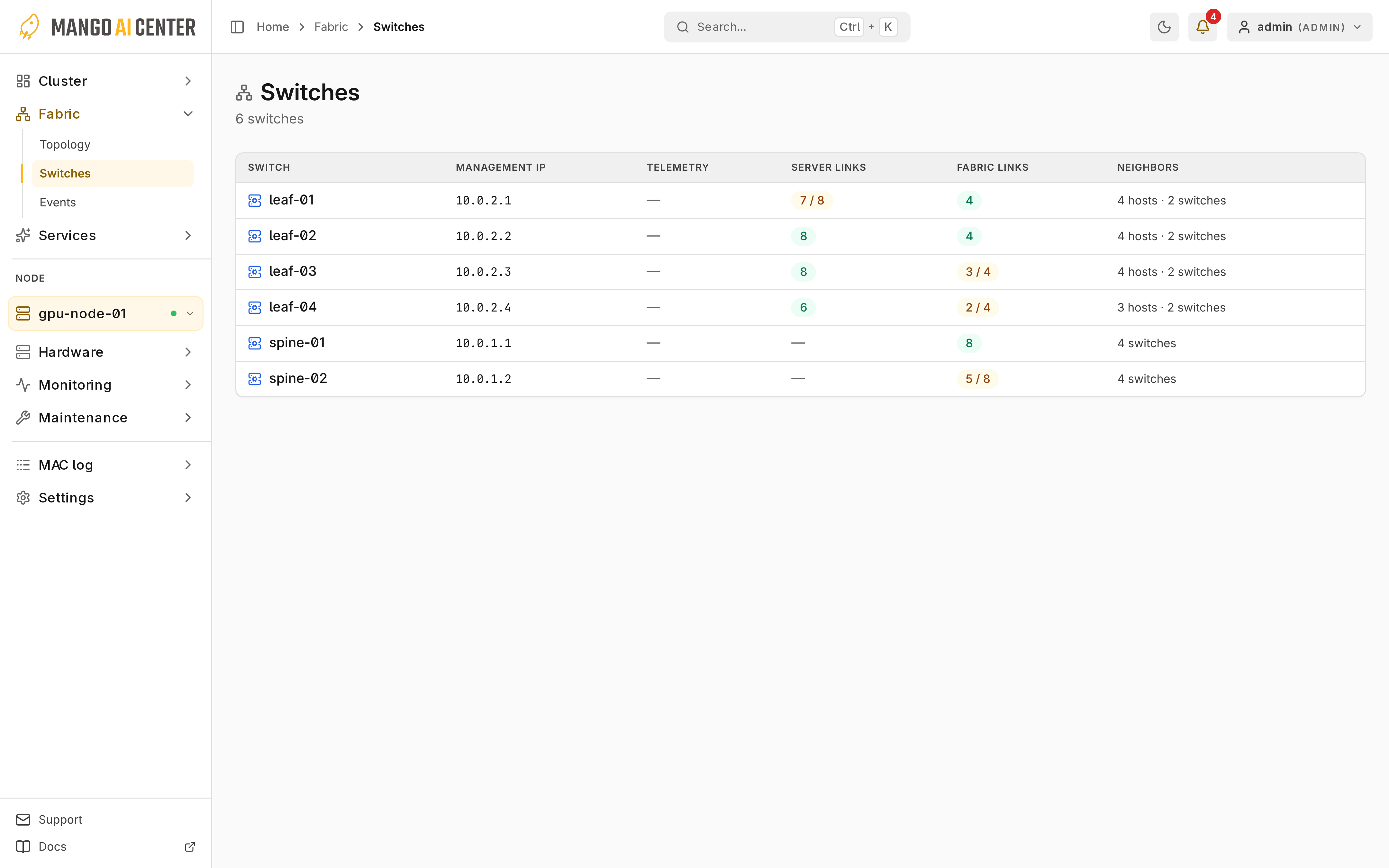Click the Hardware server icon
Image resolution: width=1389 pixels, height=868 pixels.
coord(23,352)
